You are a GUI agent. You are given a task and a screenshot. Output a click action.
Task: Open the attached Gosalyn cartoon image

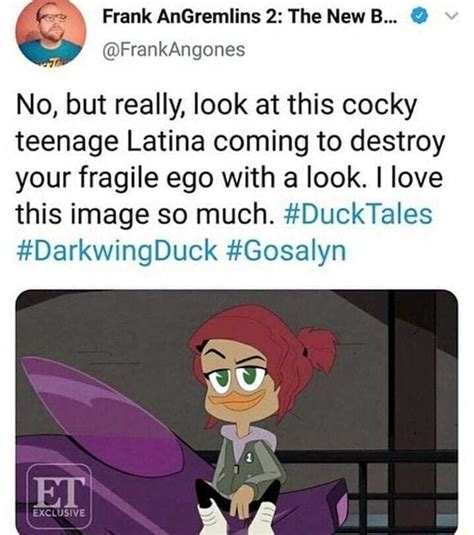pyautogui.click(x=237, y=412)
